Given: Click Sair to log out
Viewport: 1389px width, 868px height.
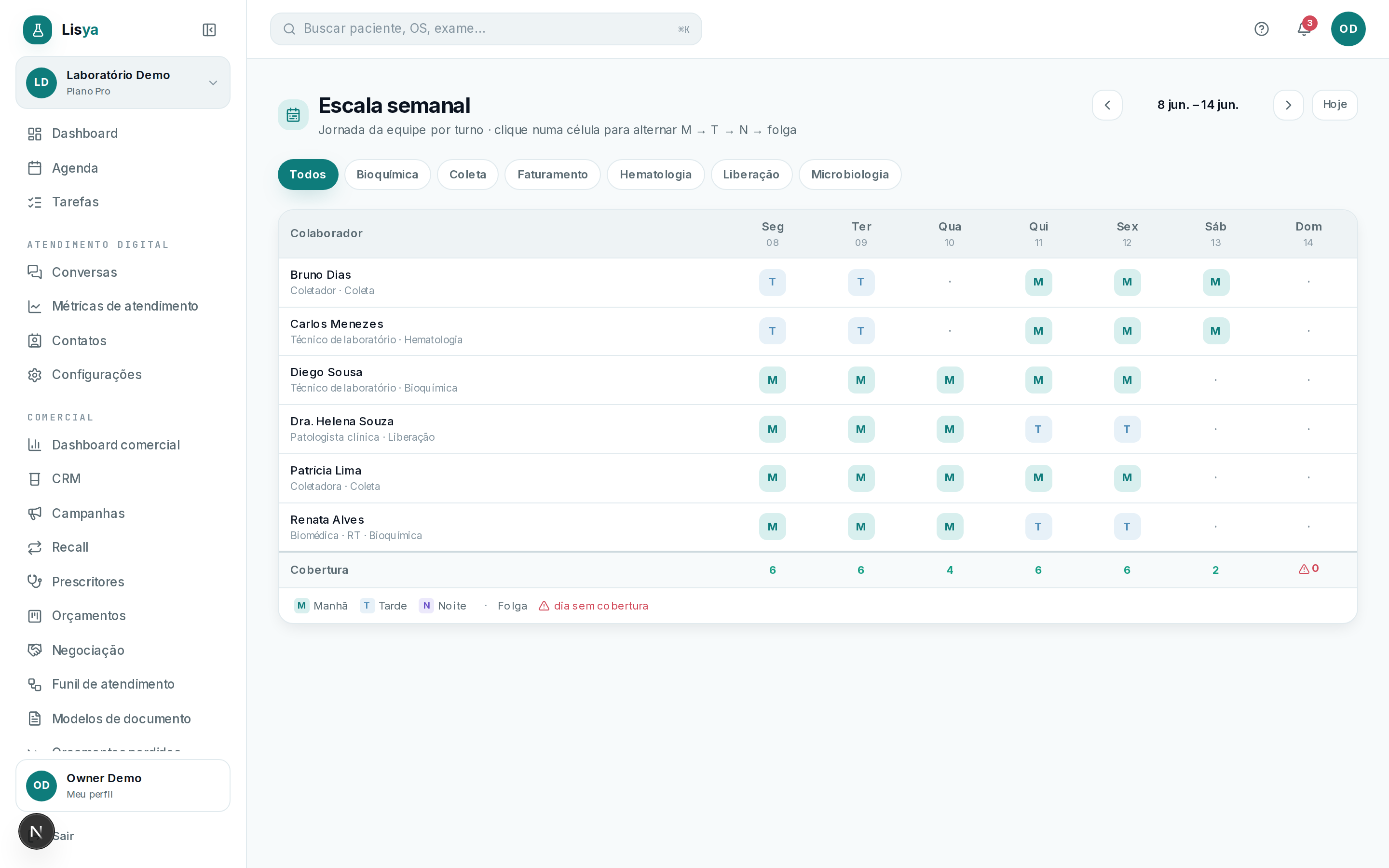Looking at the screenshot, I should point(63,836).
